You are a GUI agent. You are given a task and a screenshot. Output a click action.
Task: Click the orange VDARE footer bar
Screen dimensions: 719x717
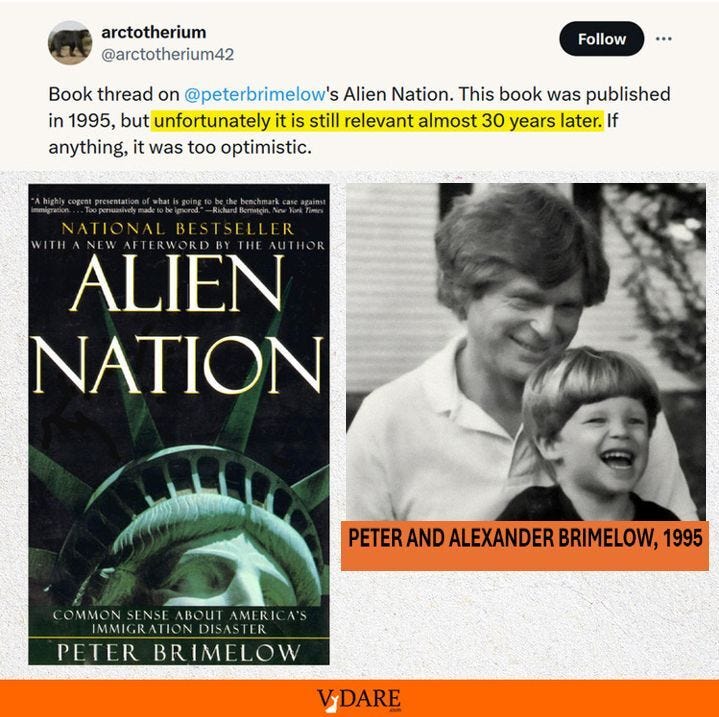(360, 699)
